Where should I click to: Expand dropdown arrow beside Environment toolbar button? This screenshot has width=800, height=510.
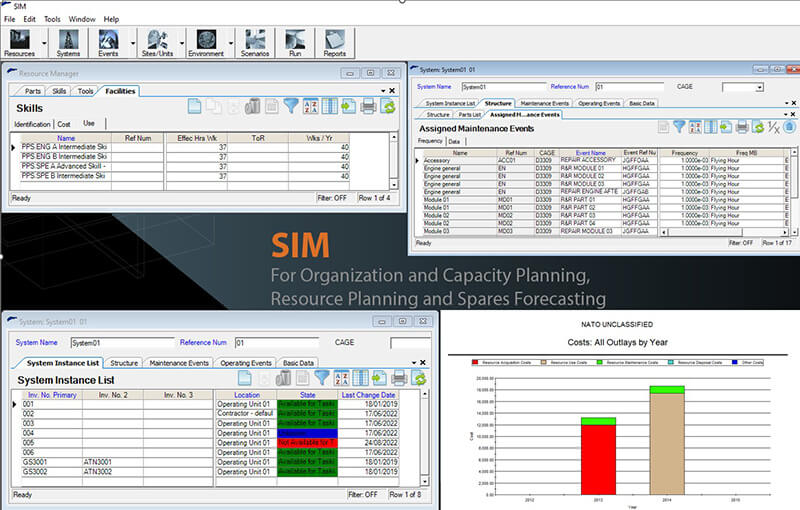point(231,43)
